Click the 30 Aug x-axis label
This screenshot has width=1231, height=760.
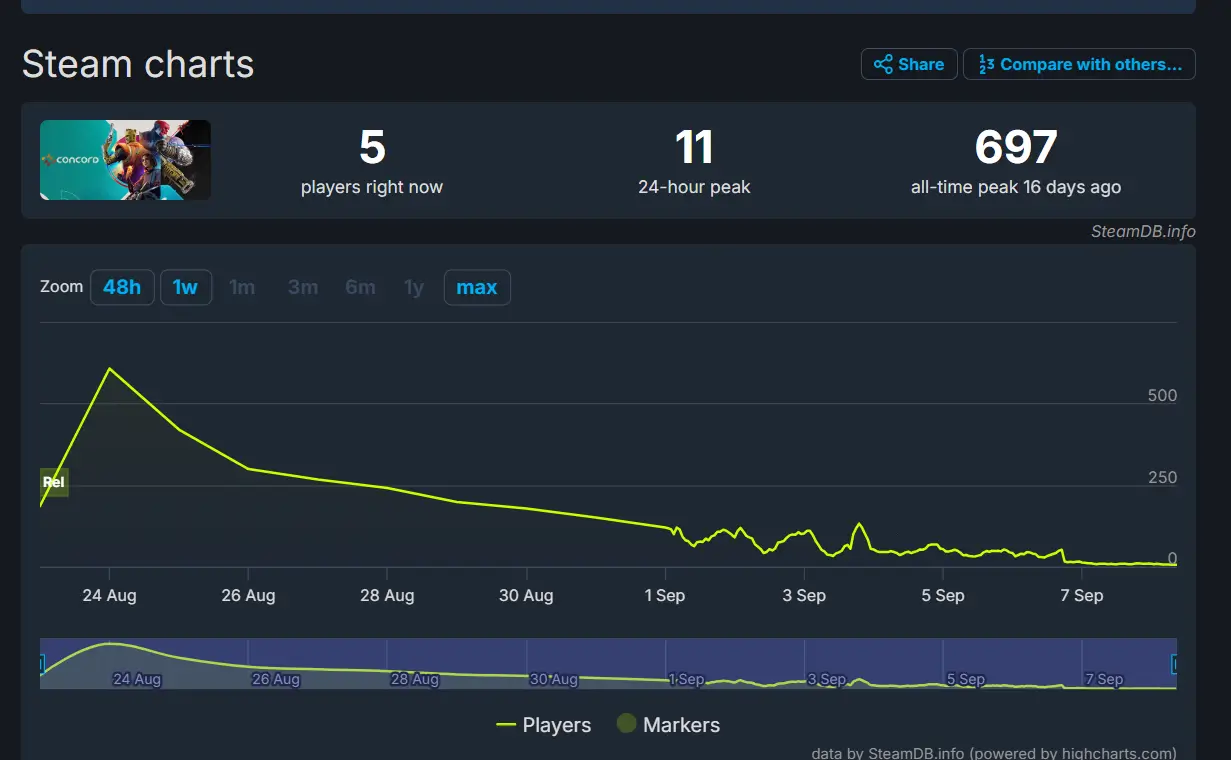coord(526,595)
